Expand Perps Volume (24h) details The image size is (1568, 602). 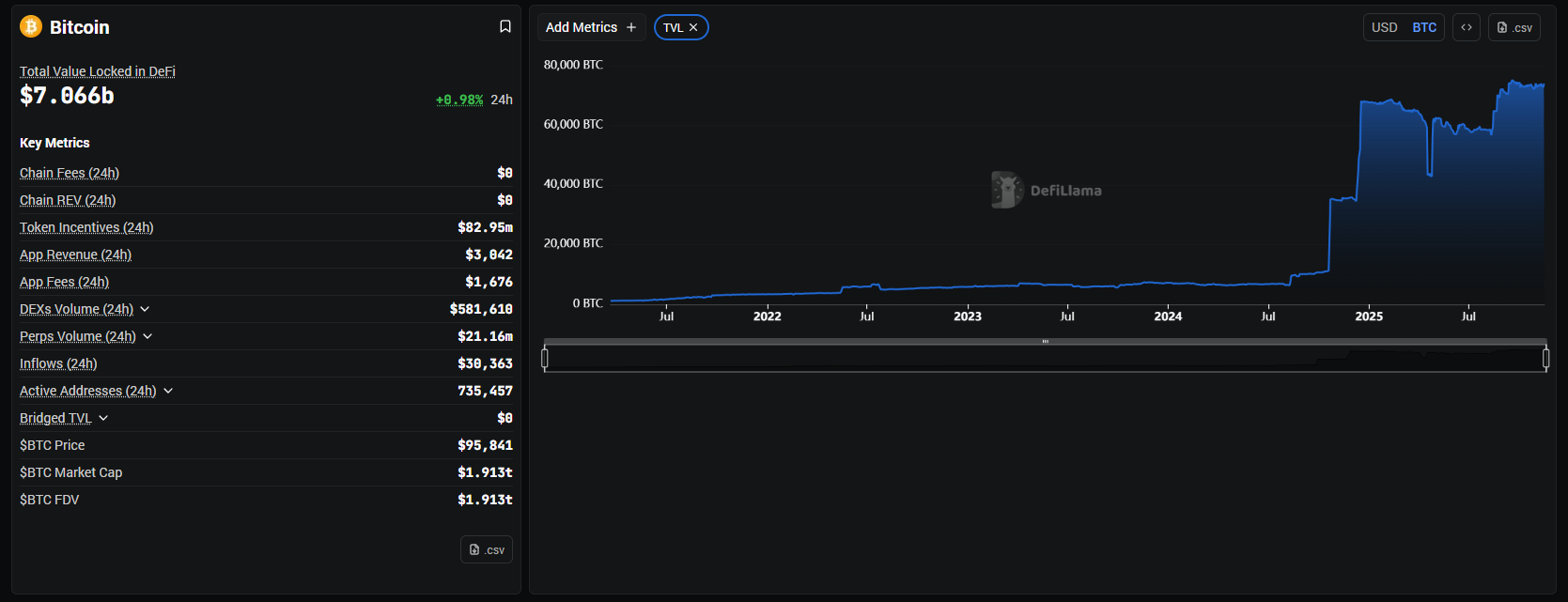coord(147,336)
